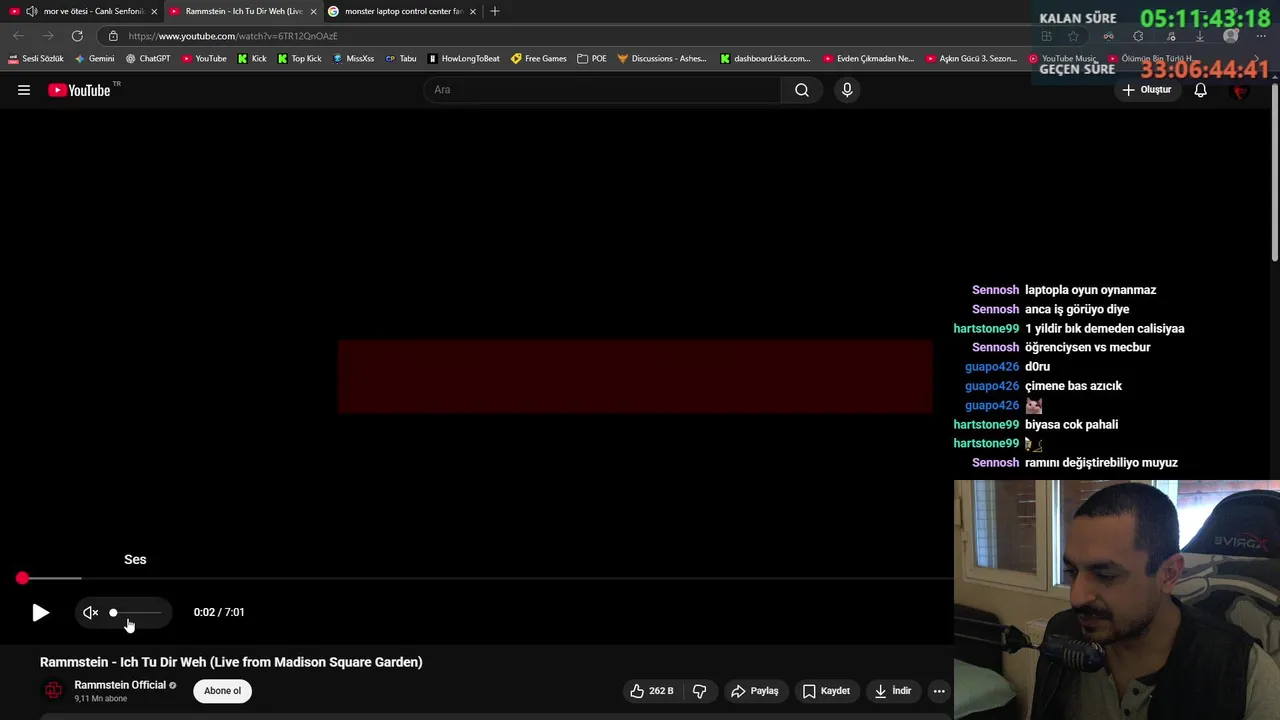1280x720 pixels.
Task: Go to YouTube home via the logo
Action: pos(79,90)
